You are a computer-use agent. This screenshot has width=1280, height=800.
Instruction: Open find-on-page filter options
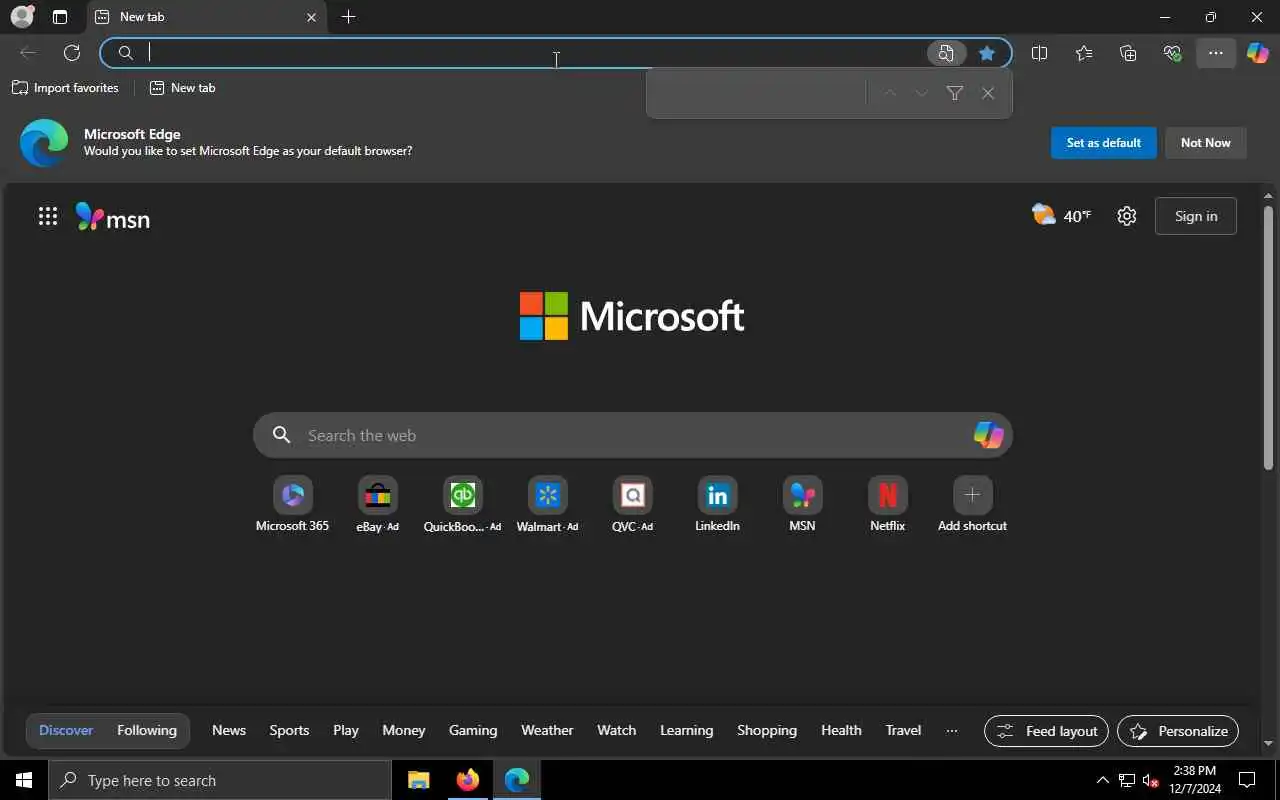pos(955,93)
